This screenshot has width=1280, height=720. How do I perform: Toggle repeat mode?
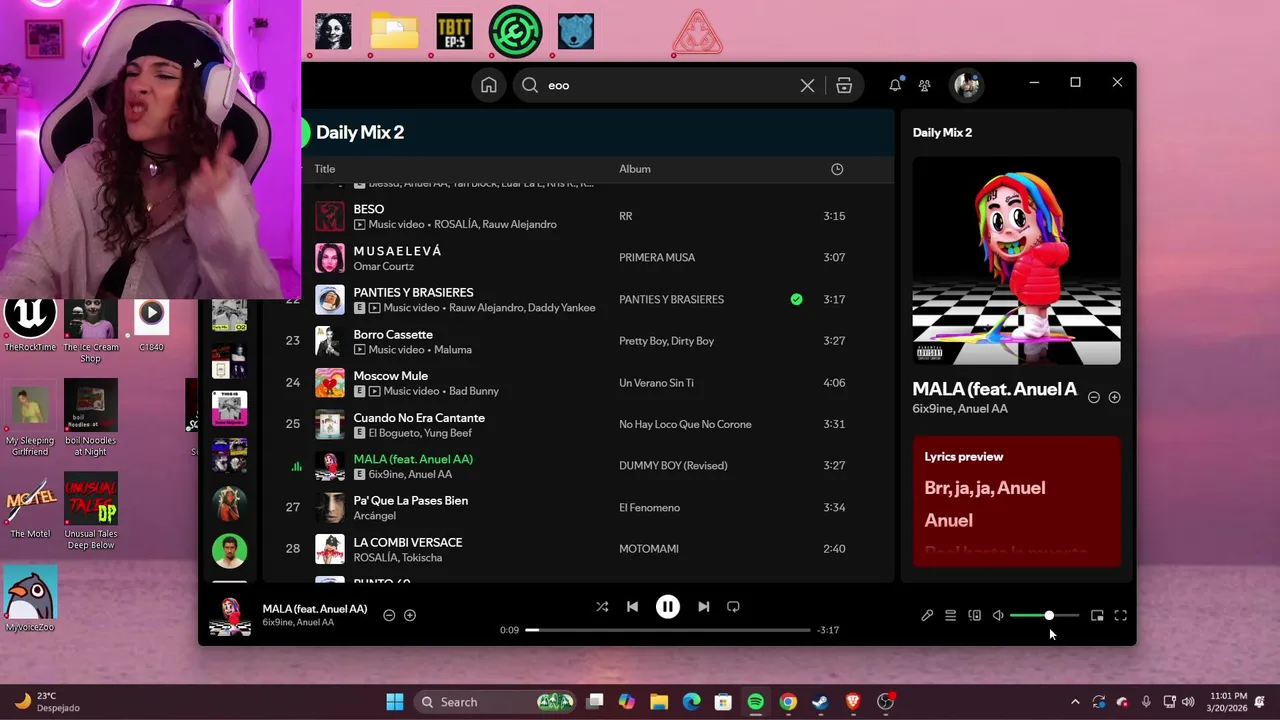point(733,607)
